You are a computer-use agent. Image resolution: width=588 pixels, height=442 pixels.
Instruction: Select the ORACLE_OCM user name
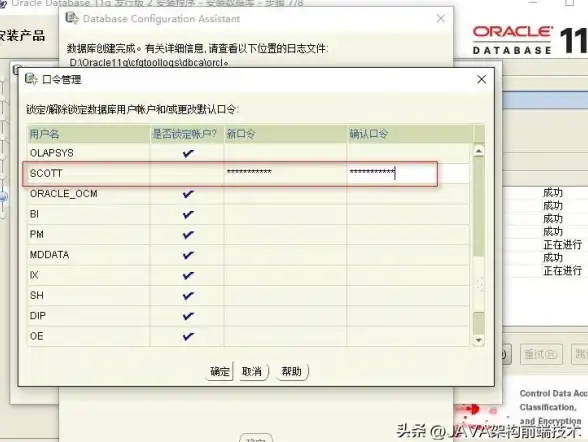(x=63, y=194)
